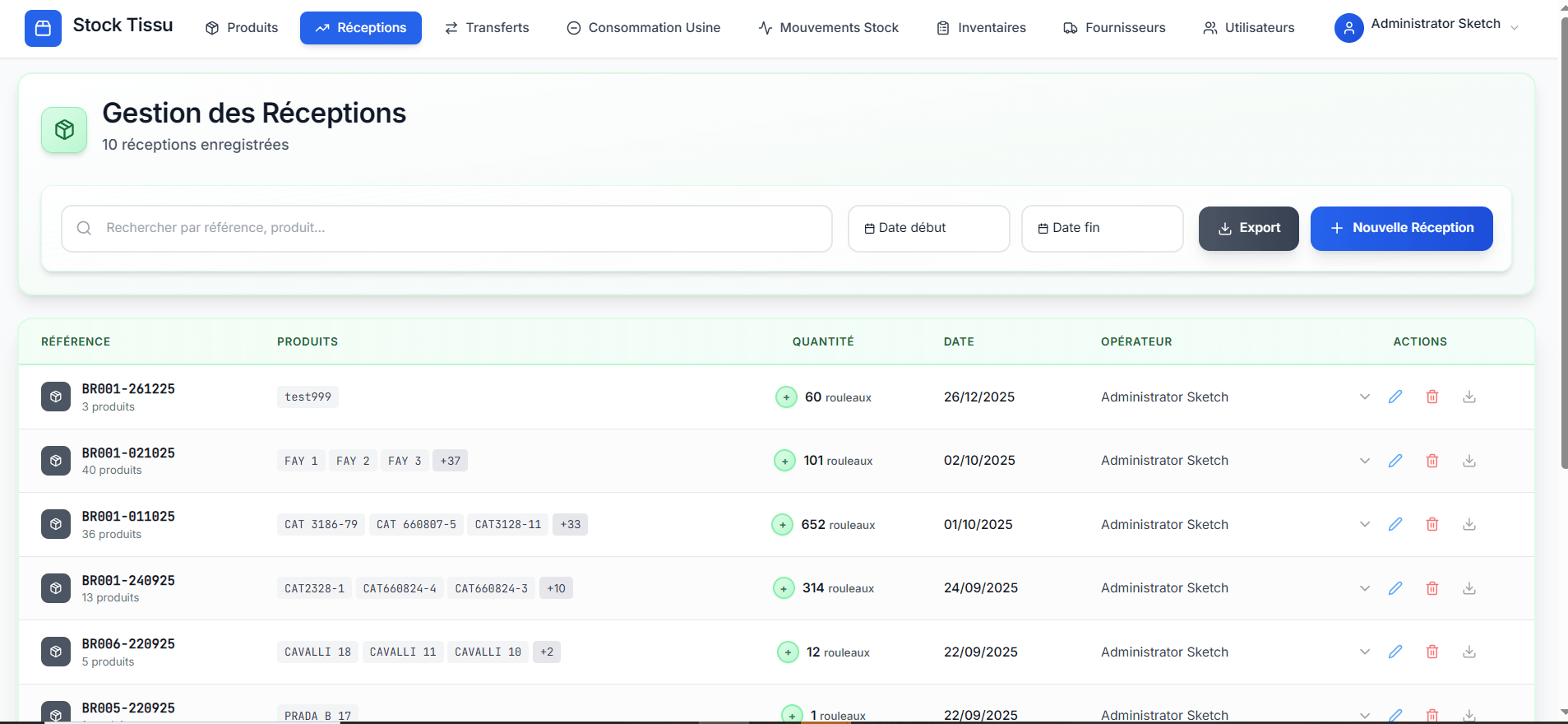The image size is (1568, 724).
Task: Go to Transferts tab
Action: tap(487, 28)
